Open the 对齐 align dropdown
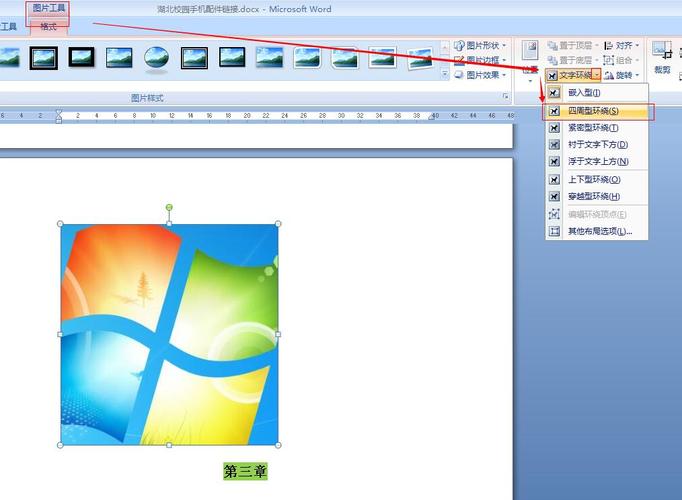 (621, 46)
